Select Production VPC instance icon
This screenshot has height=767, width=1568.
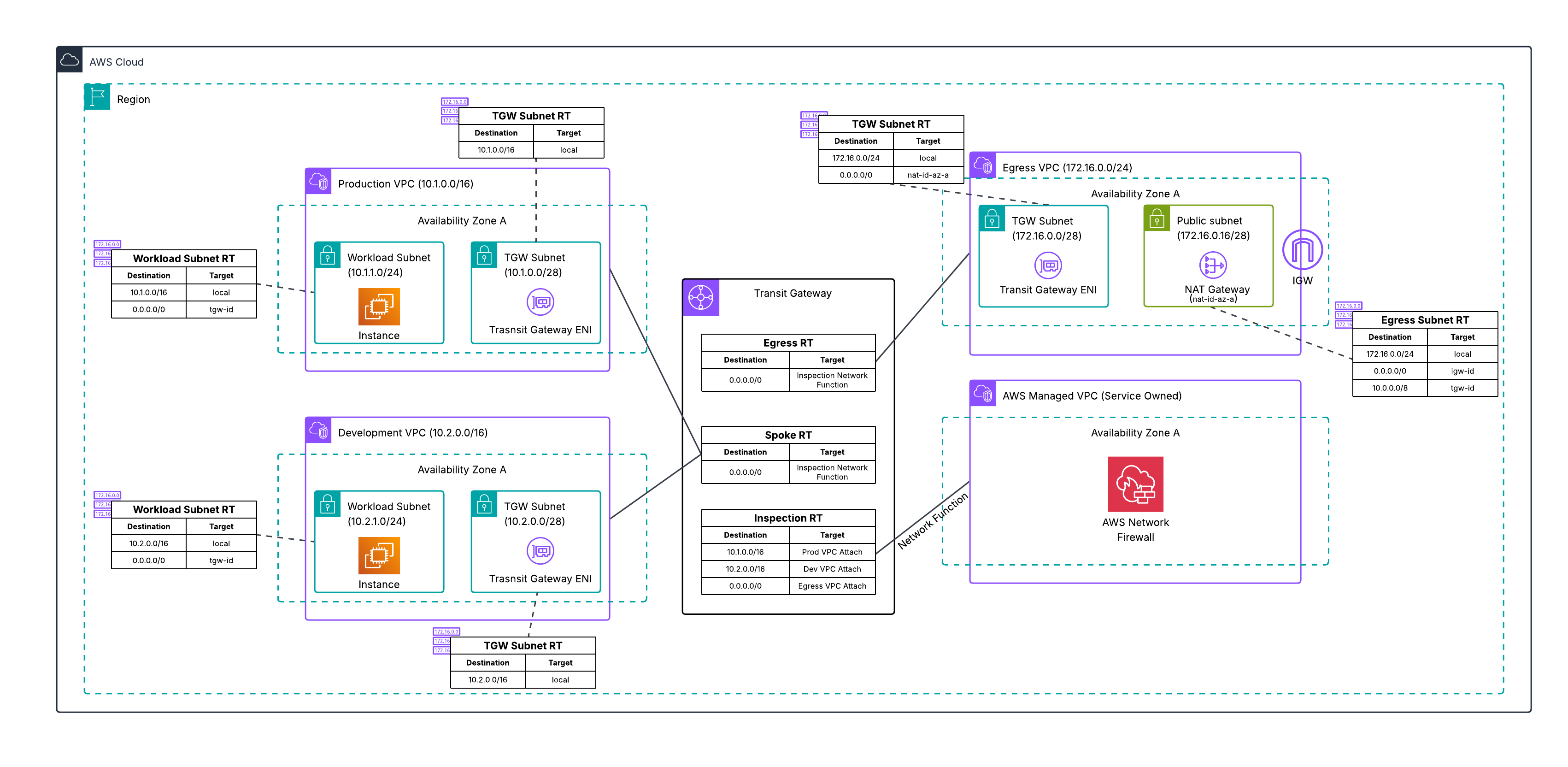pos(379,306)
